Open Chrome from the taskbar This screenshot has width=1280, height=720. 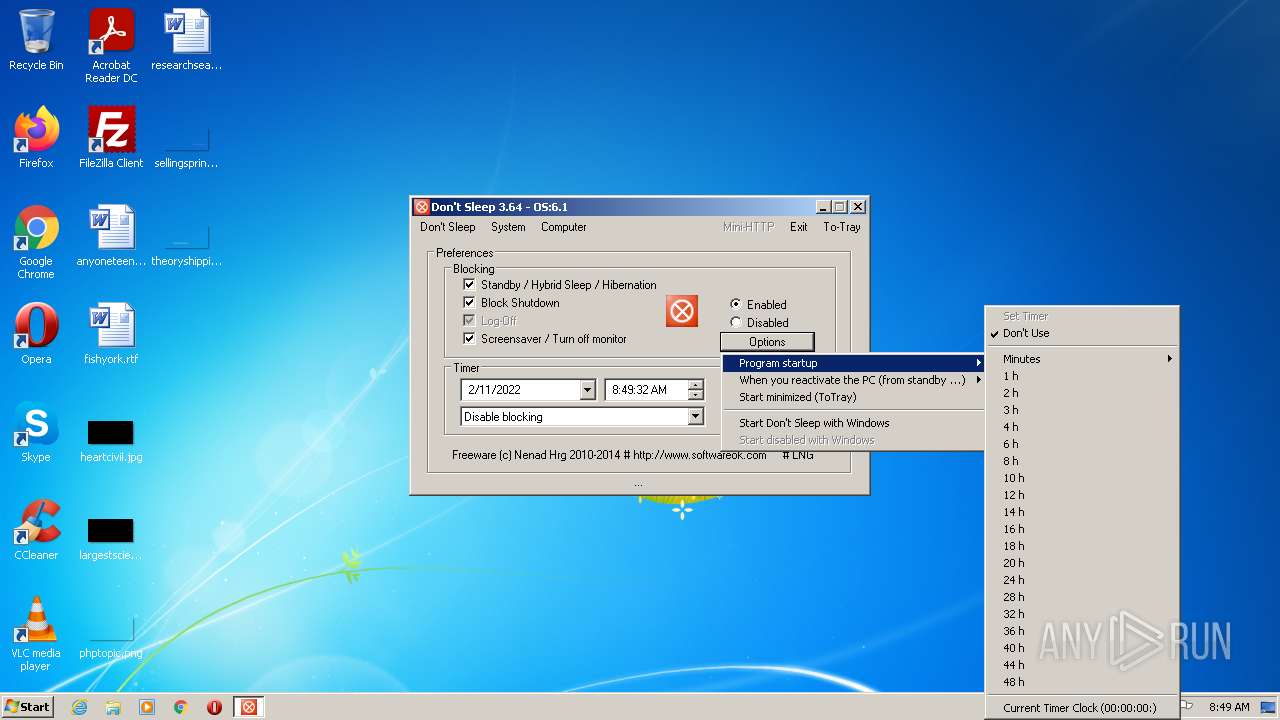pyautogui.click(x=181, y=707)
